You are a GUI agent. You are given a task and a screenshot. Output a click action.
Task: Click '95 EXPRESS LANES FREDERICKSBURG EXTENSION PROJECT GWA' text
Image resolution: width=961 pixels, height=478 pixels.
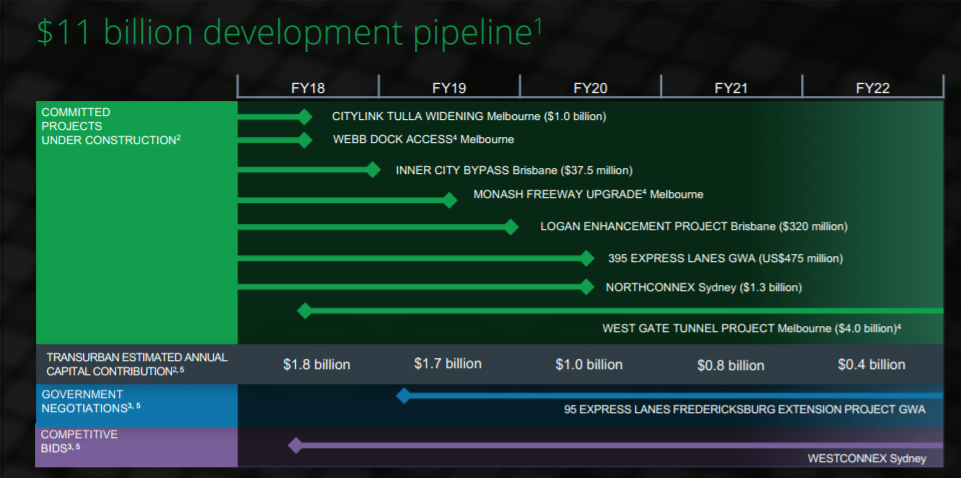(745, 409)
